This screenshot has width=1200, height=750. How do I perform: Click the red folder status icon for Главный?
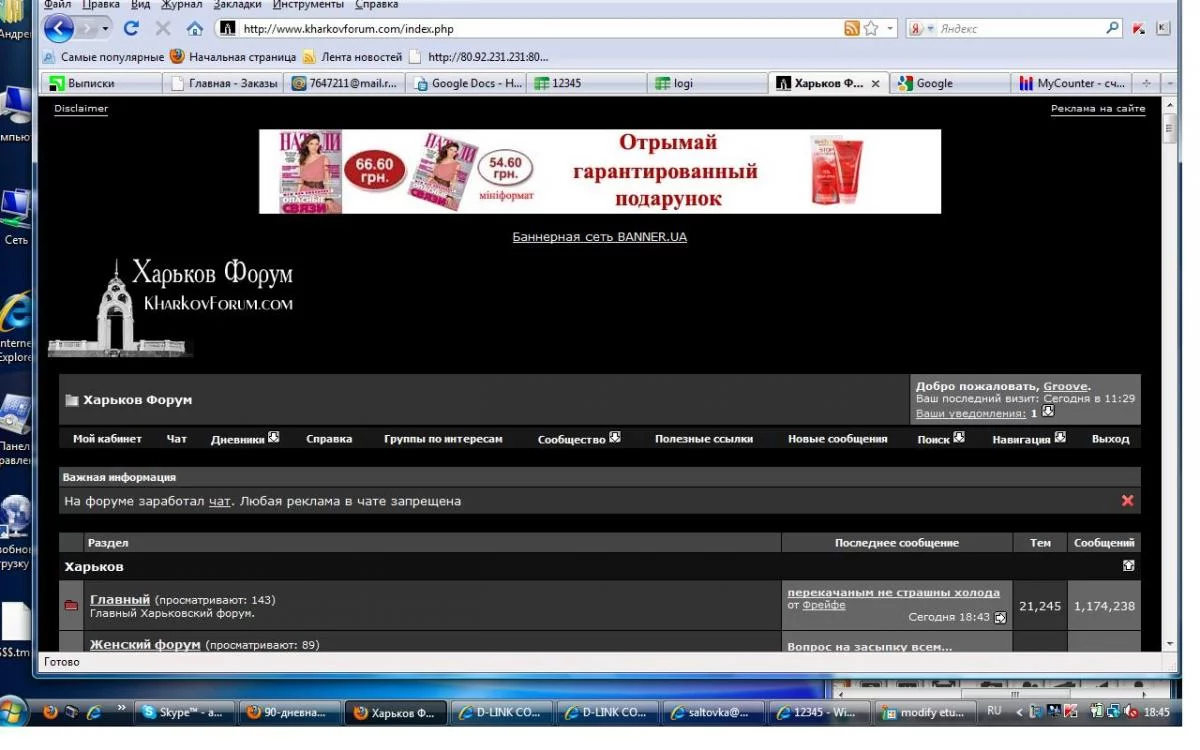tap(71, 605)
